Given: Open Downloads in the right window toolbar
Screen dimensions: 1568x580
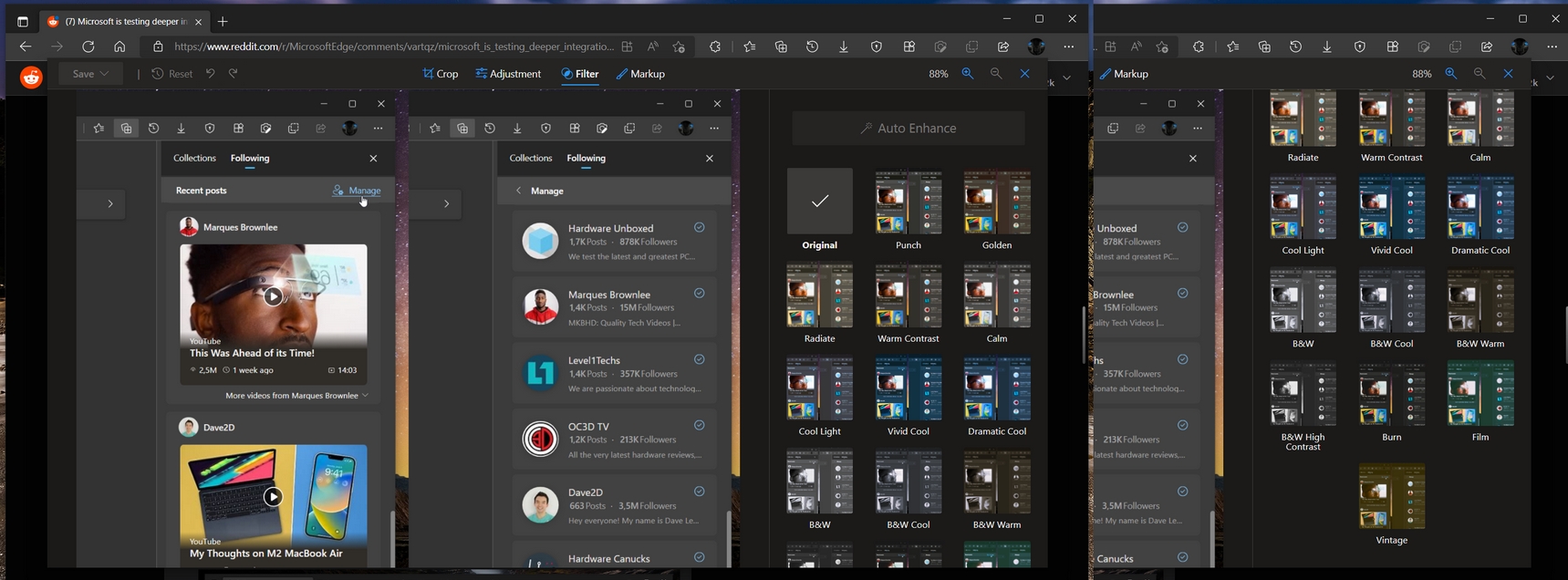Looking at the screenshot, I should click(1327, 47).
